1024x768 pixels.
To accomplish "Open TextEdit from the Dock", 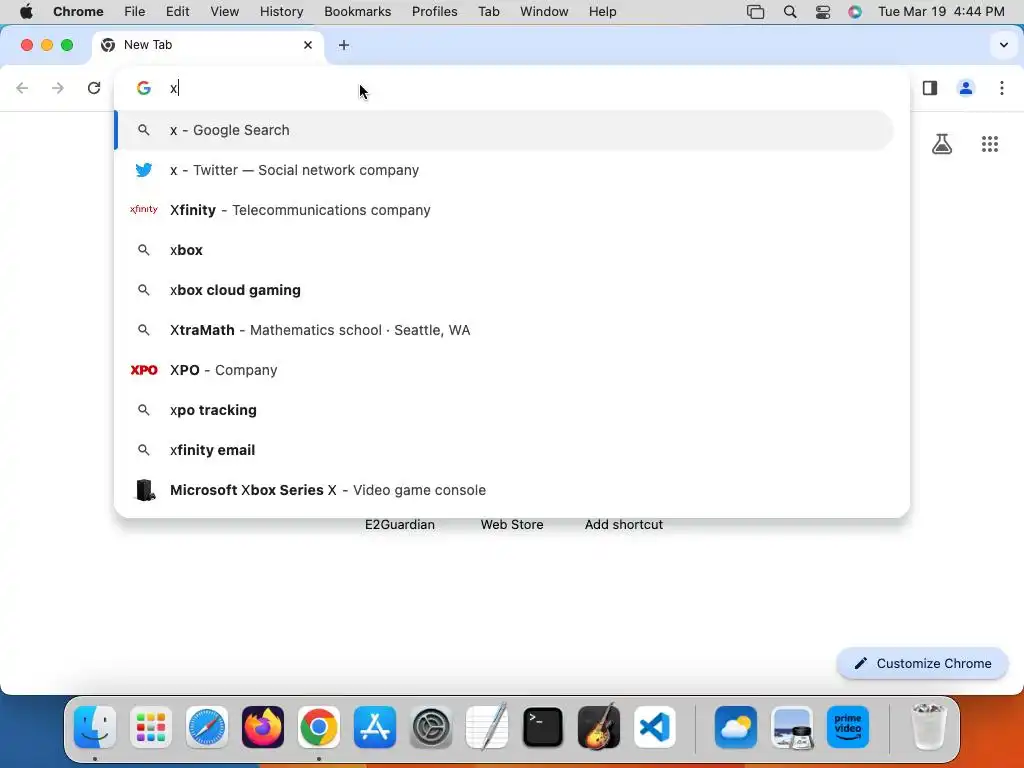I will [x=487, y=726].
